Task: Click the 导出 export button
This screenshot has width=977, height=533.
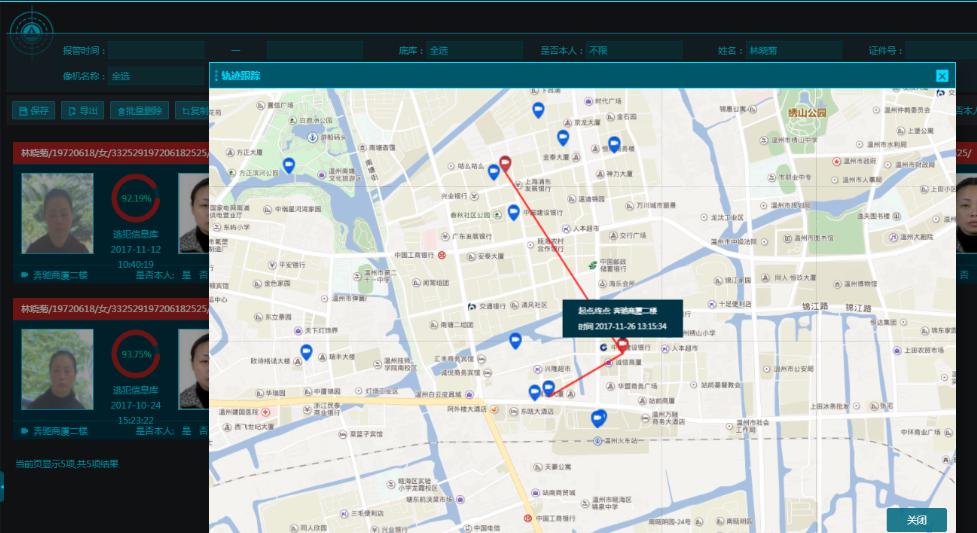Action: [x=82, y=111]
